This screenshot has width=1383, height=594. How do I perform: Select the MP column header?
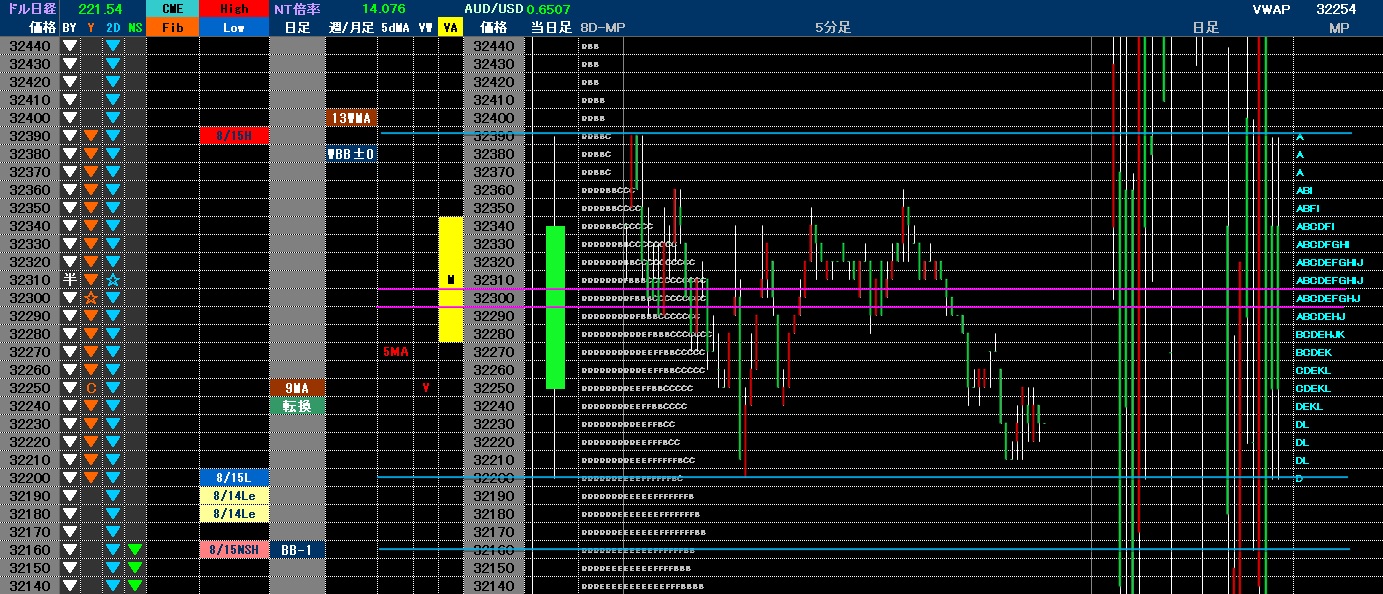point(1339,28)
